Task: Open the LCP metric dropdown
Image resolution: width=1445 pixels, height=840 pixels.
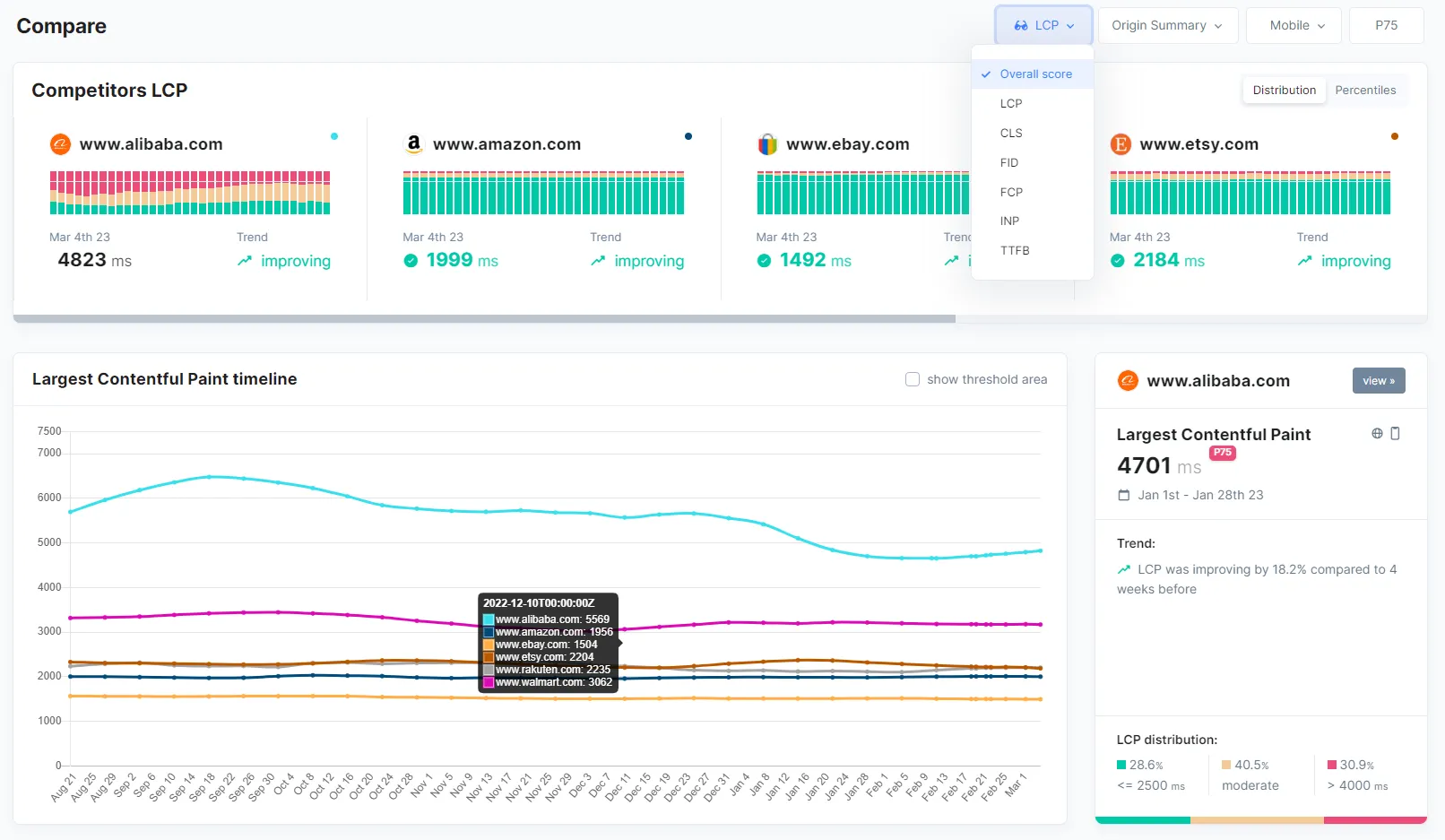Action: pyautogui.click(x=1043, y=26)
